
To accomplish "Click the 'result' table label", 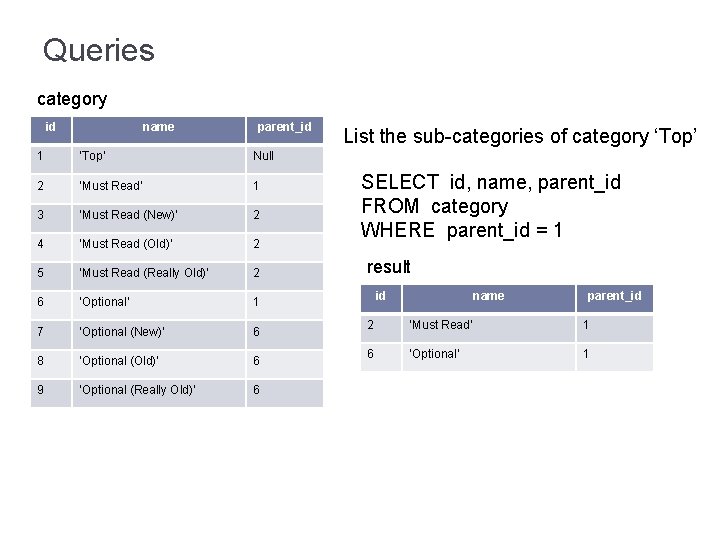I will pos(388,267).
